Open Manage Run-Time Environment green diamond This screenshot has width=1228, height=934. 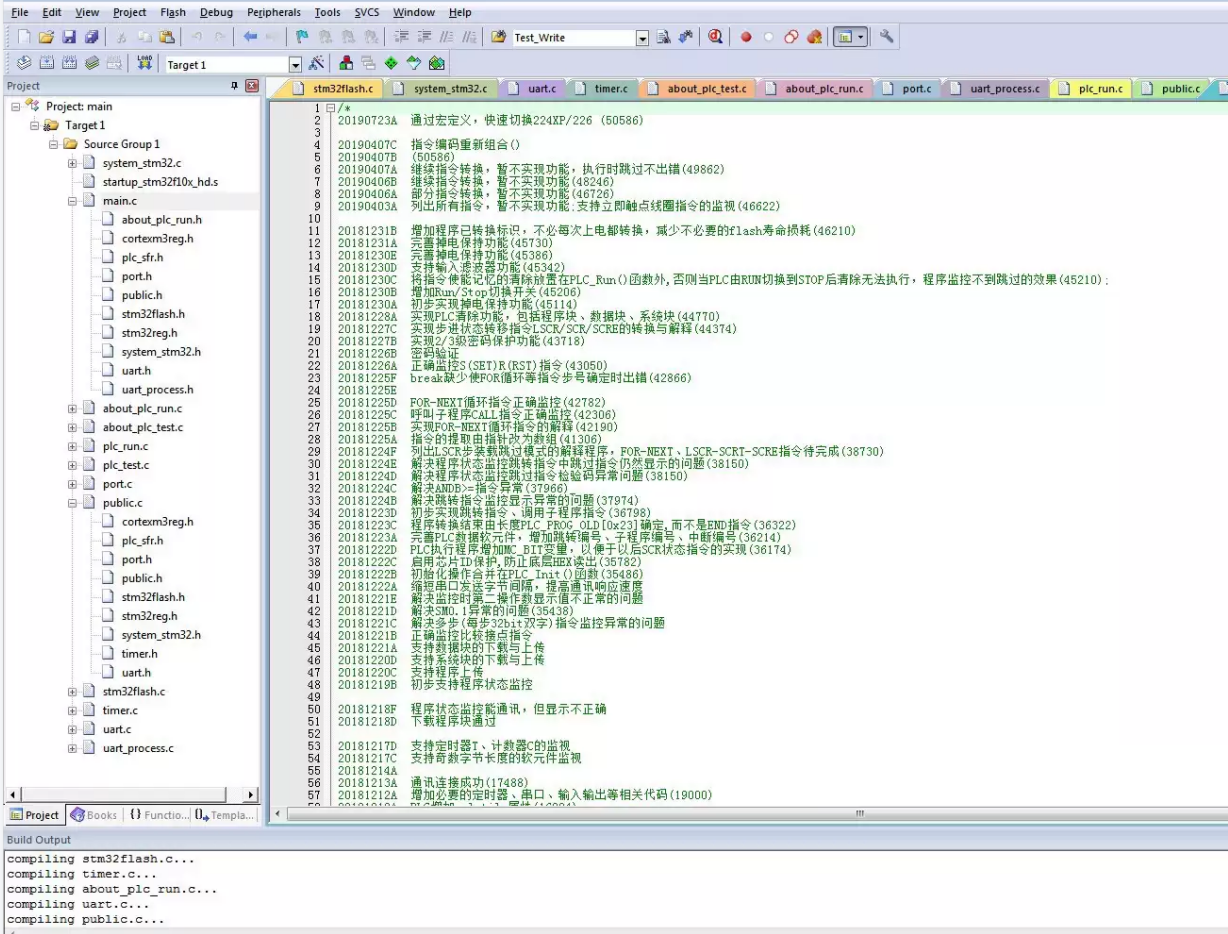pos(391,64)
